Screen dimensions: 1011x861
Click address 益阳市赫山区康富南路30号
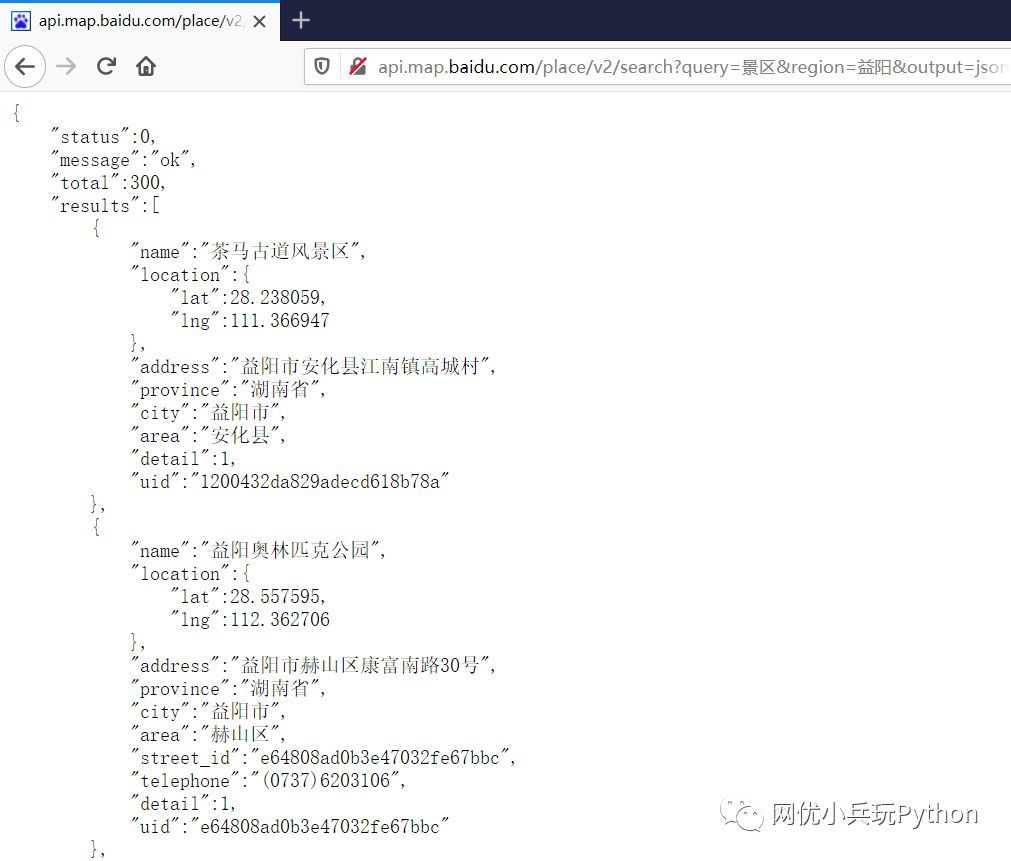tap(360, 665)
